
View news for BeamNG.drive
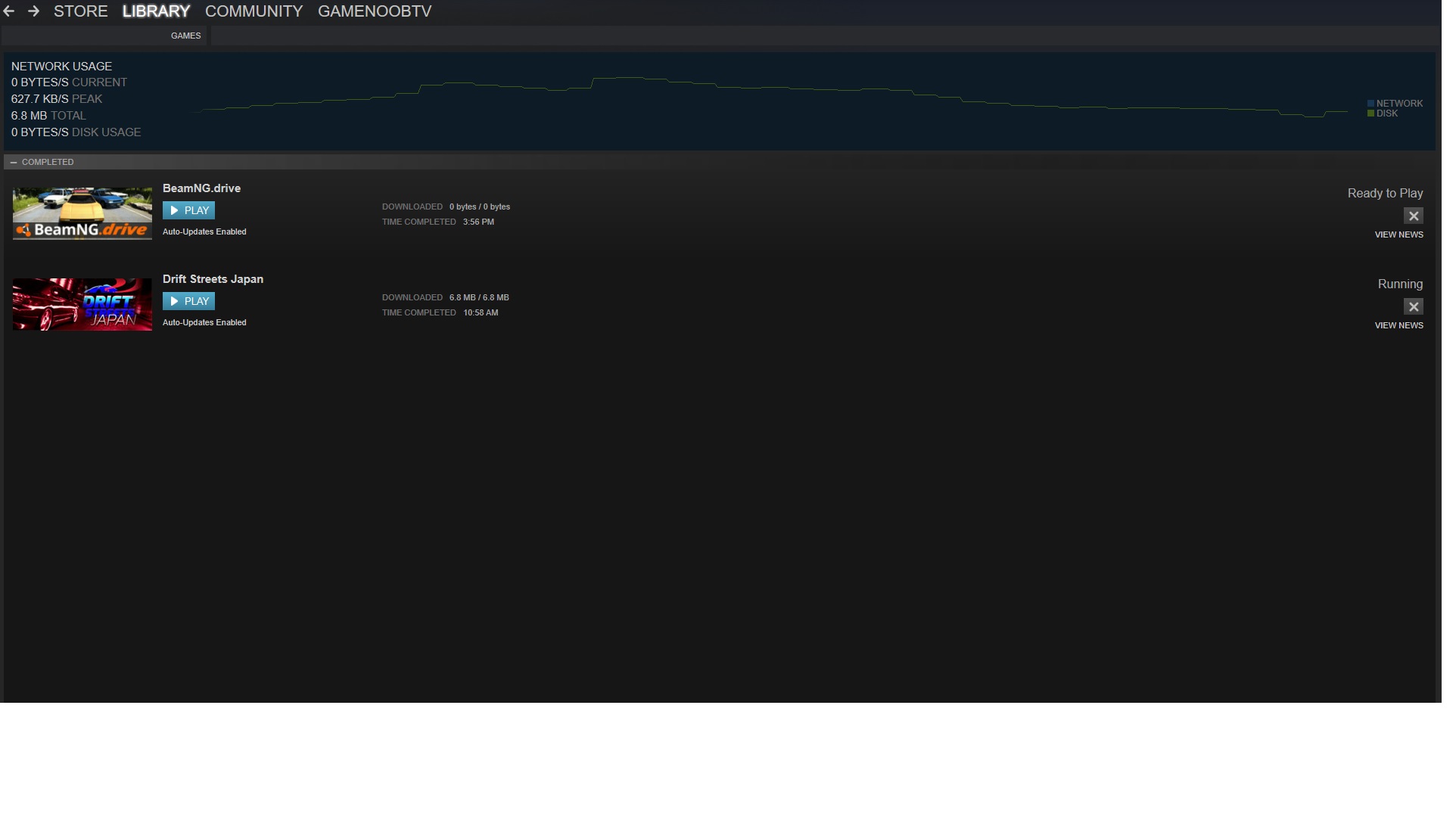coord(1398,235)
